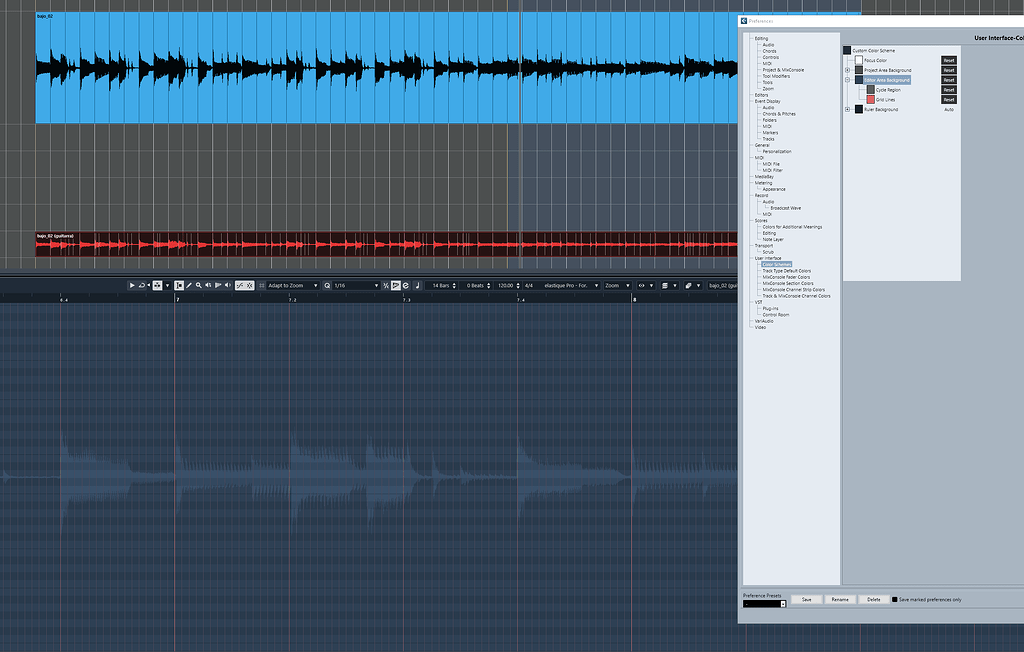Screen dimensions: 1024x652
Task: Select the Zoom tool in the editor toolbar
Action: (x=199, y=285)
